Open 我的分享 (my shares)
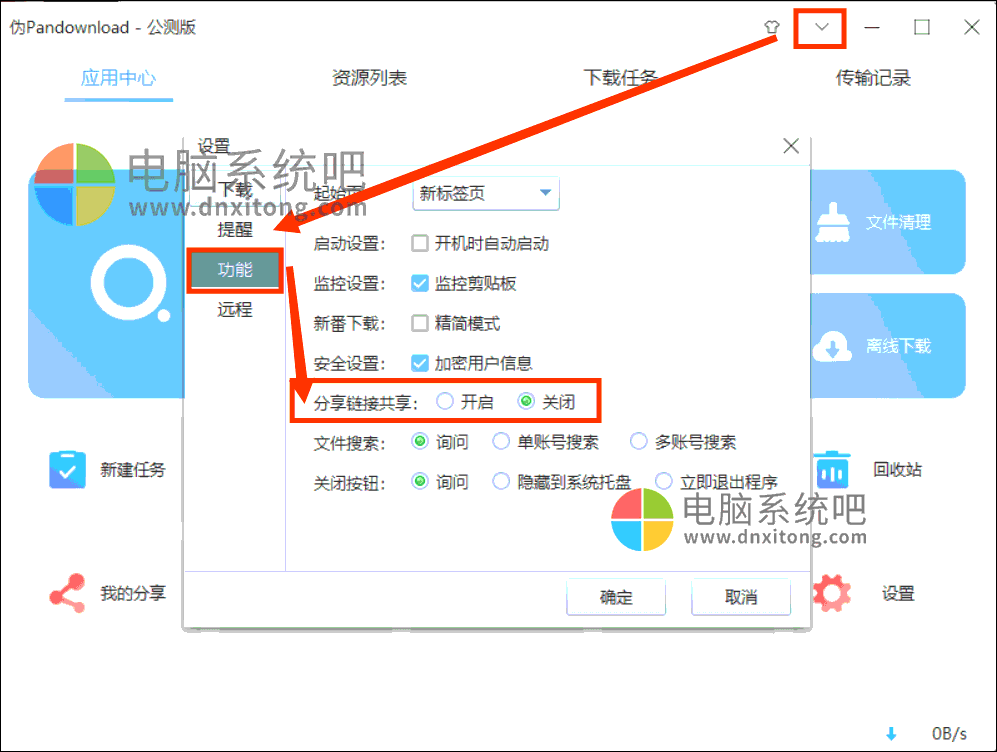Viewport: 997px width, 752px height. 66,592
